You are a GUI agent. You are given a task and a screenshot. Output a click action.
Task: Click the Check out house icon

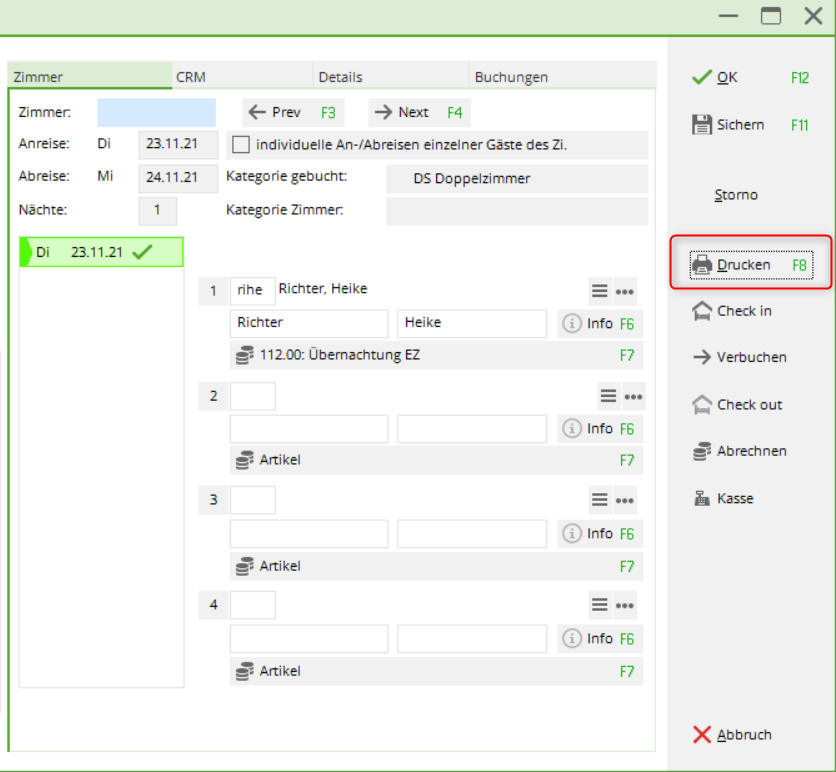click(702, 405)
